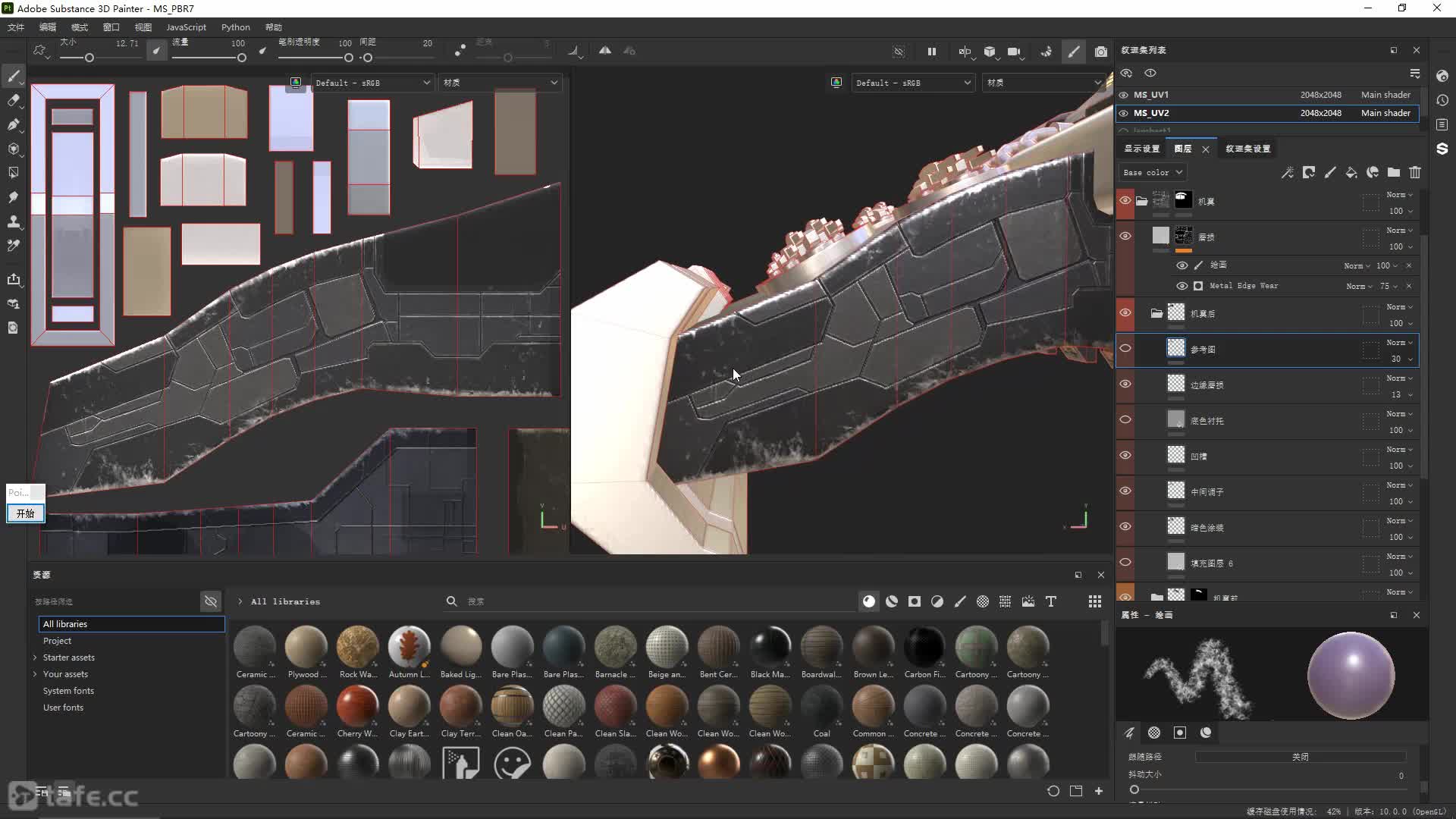Select the Material picker tool
Viewport: 1456px width, 819px height.
tap(14, 246)
